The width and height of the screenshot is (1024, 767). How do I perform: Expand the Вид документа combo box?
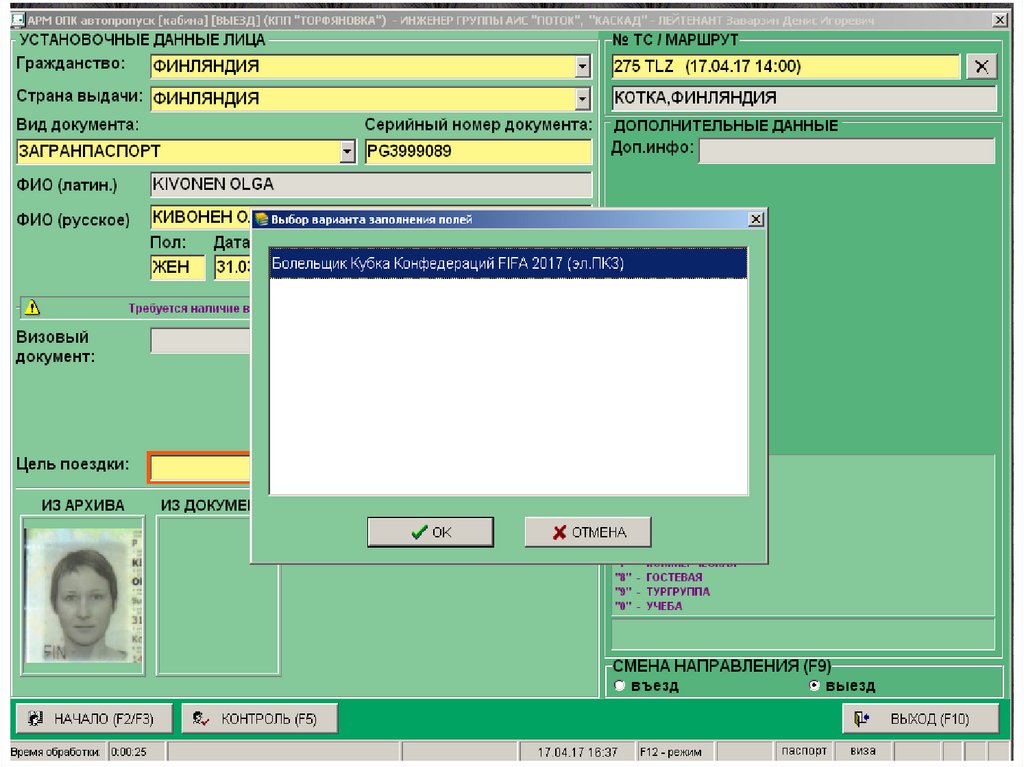tap(347, 152)
